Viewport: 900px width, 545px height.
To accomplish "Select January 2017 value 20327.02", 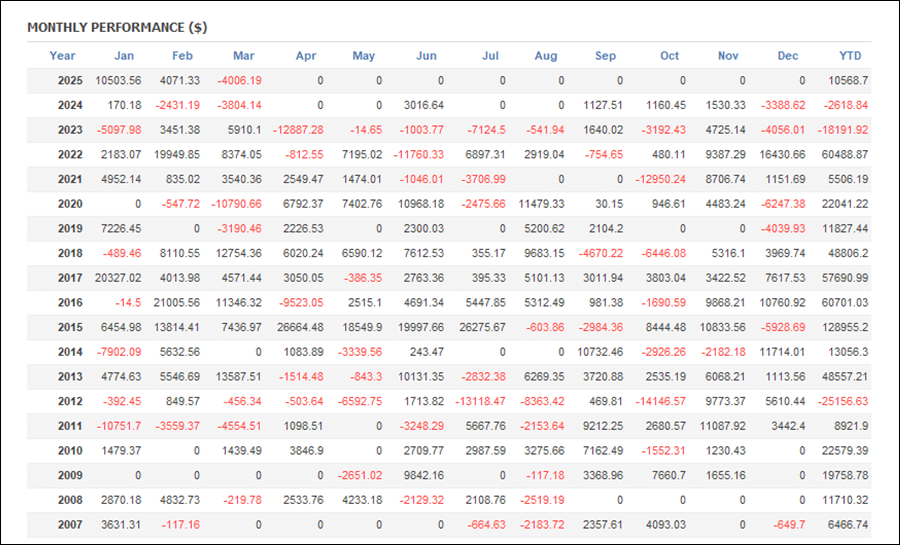I will tap(118, 278).
